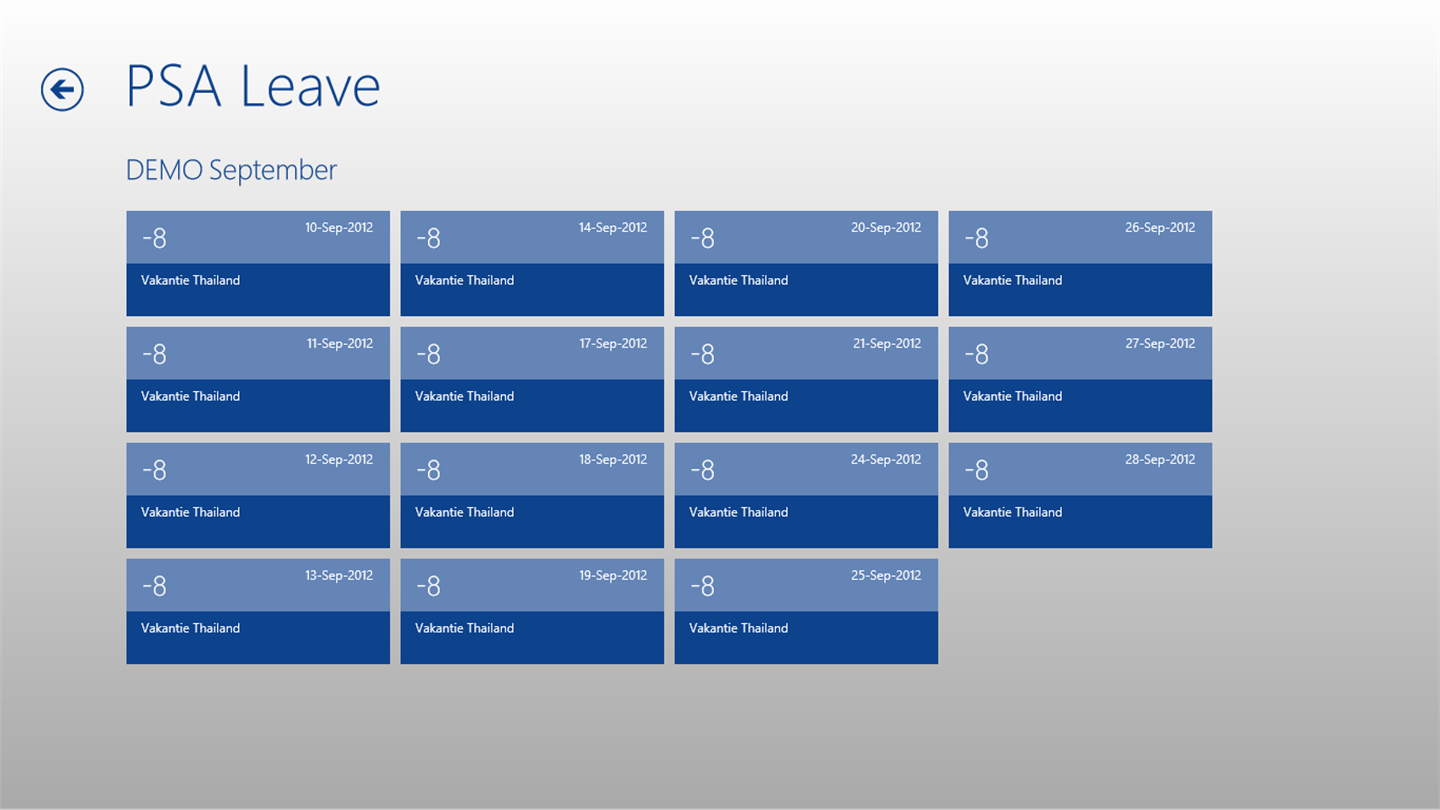Select the 17-Sep-2012 Vakantie Thailand entry
Screen dimensions: 1440x810
pyautogui.click(x=532, y=379)
